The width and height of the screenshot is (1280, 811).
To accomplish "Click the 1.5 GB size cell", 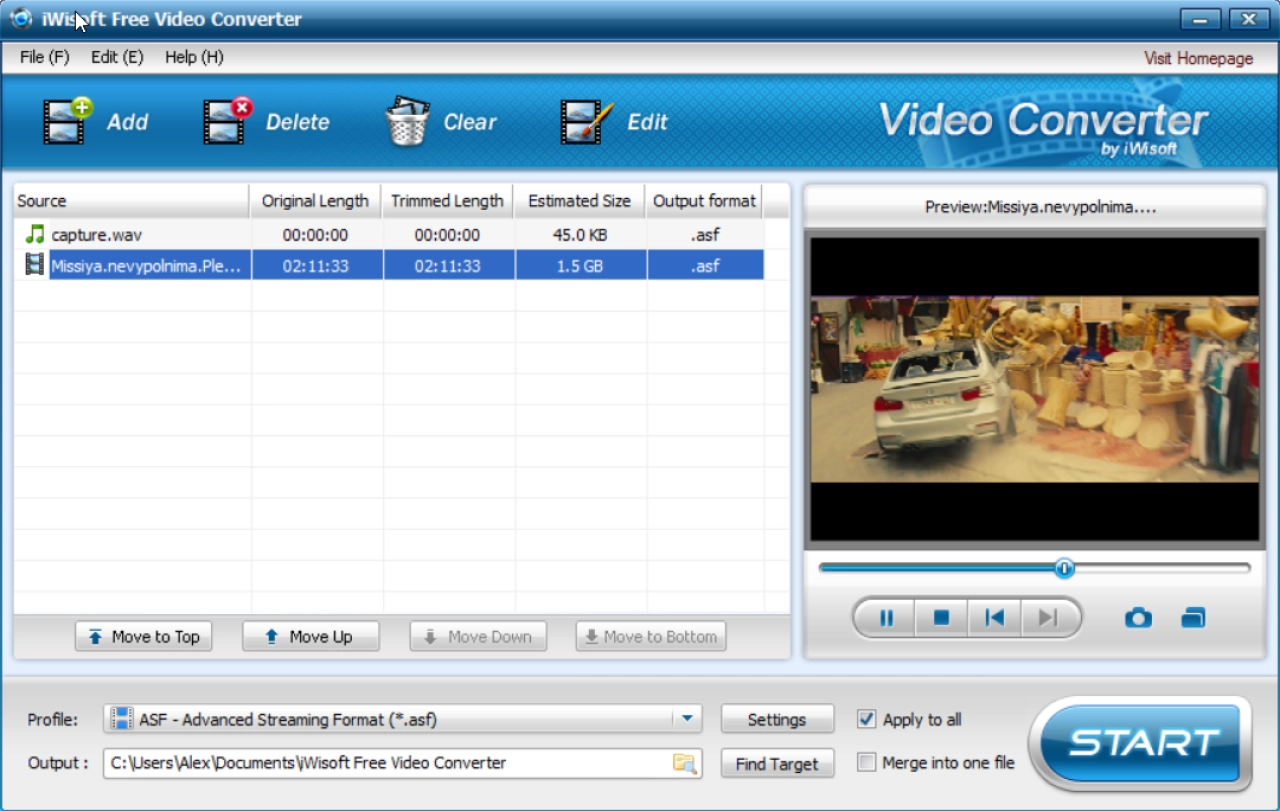I will coord(579,266).
